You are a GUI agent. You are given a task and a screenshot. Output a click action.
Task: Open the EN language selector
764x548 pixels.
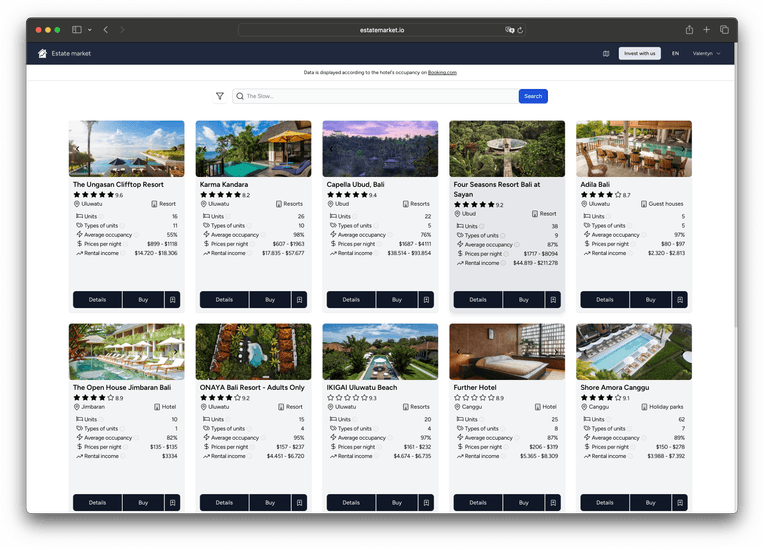(675, 54)
